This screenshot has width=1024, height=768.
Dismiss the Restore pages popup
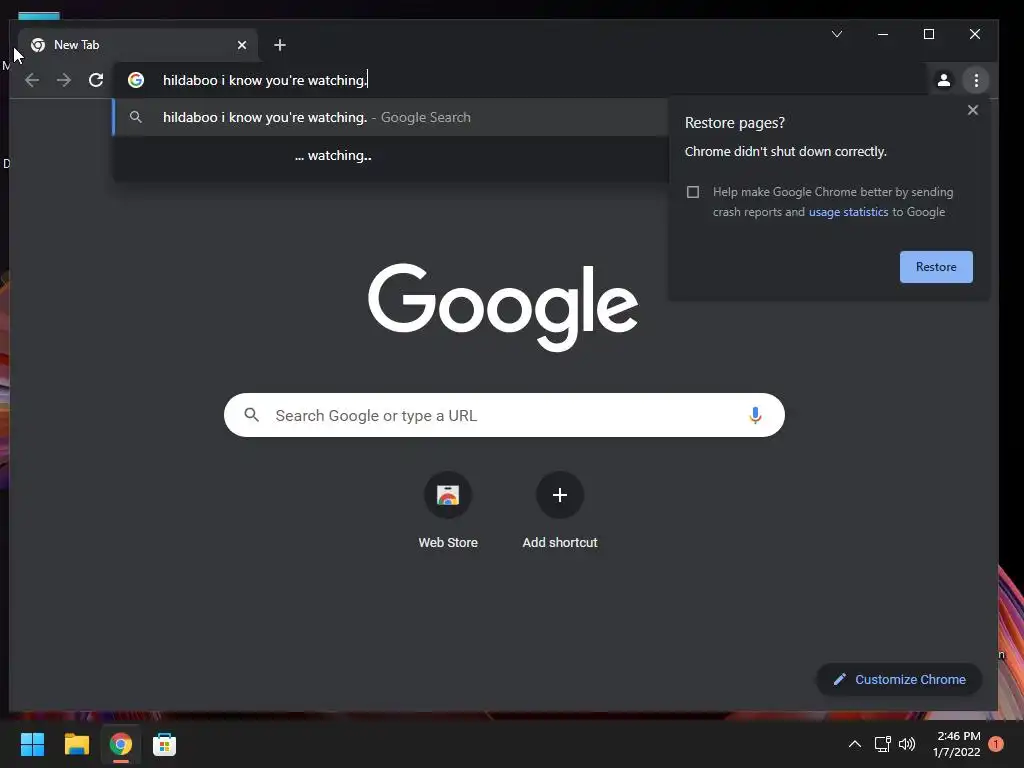[972, 110]
